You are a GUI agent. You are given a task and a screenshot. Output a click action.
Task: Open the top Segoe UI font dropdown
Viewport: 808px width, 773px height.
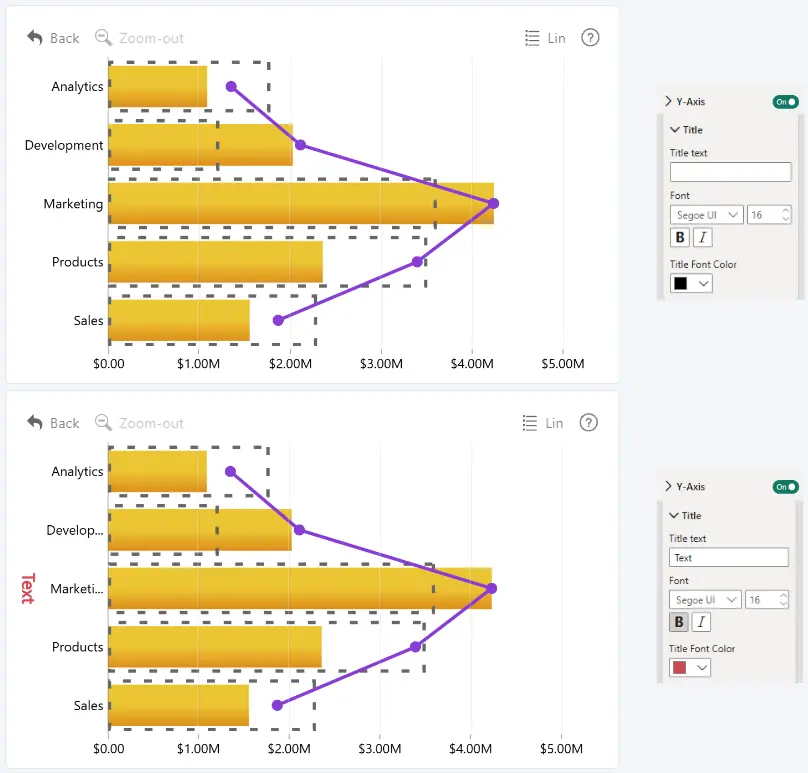[706, 215]
